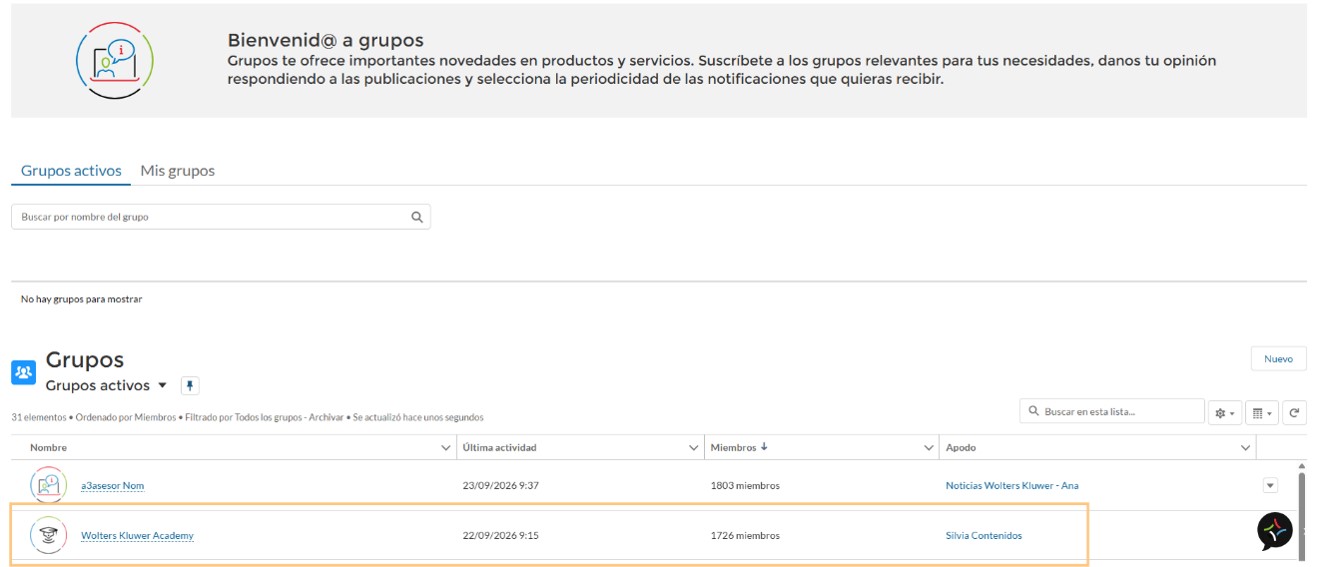Click the No hay grupos para mostrar message

tap(82, 299)
